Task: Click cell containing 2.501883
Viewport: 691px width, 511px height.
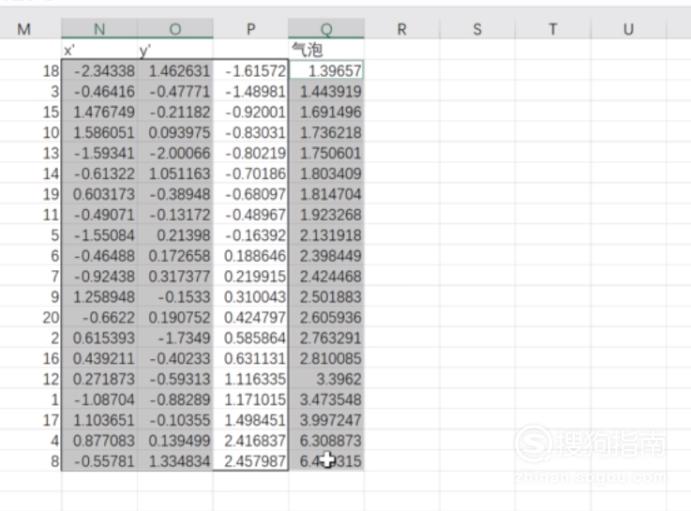Action: point(327,296)
